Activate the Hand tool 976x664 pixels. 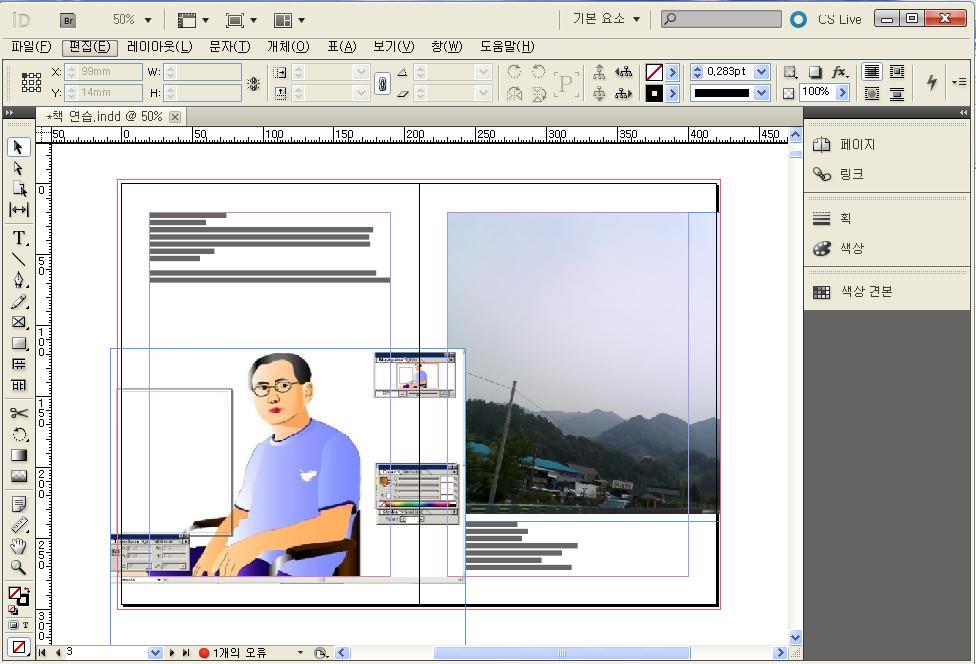tap(19, 546)
